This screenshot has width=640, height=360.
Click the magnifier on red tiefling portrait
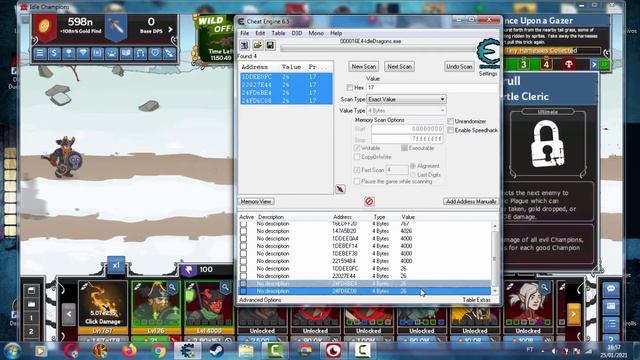225,287
